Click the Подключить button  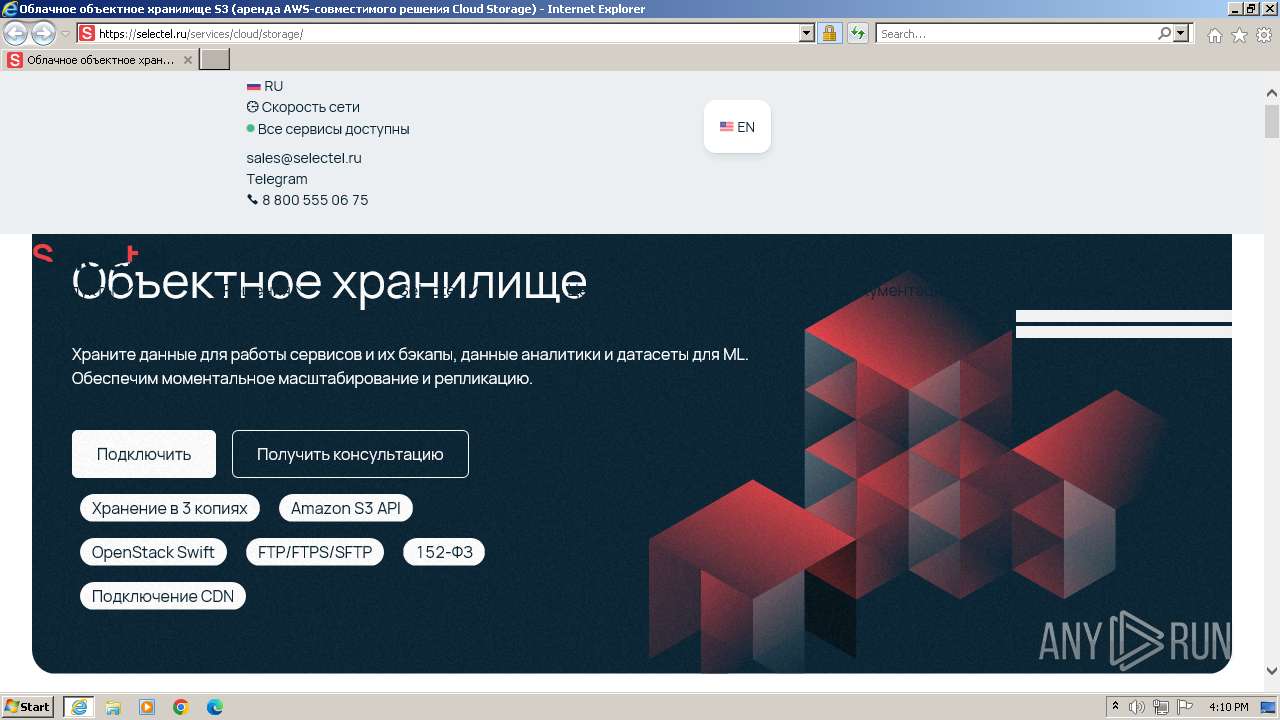pos(144,454)
